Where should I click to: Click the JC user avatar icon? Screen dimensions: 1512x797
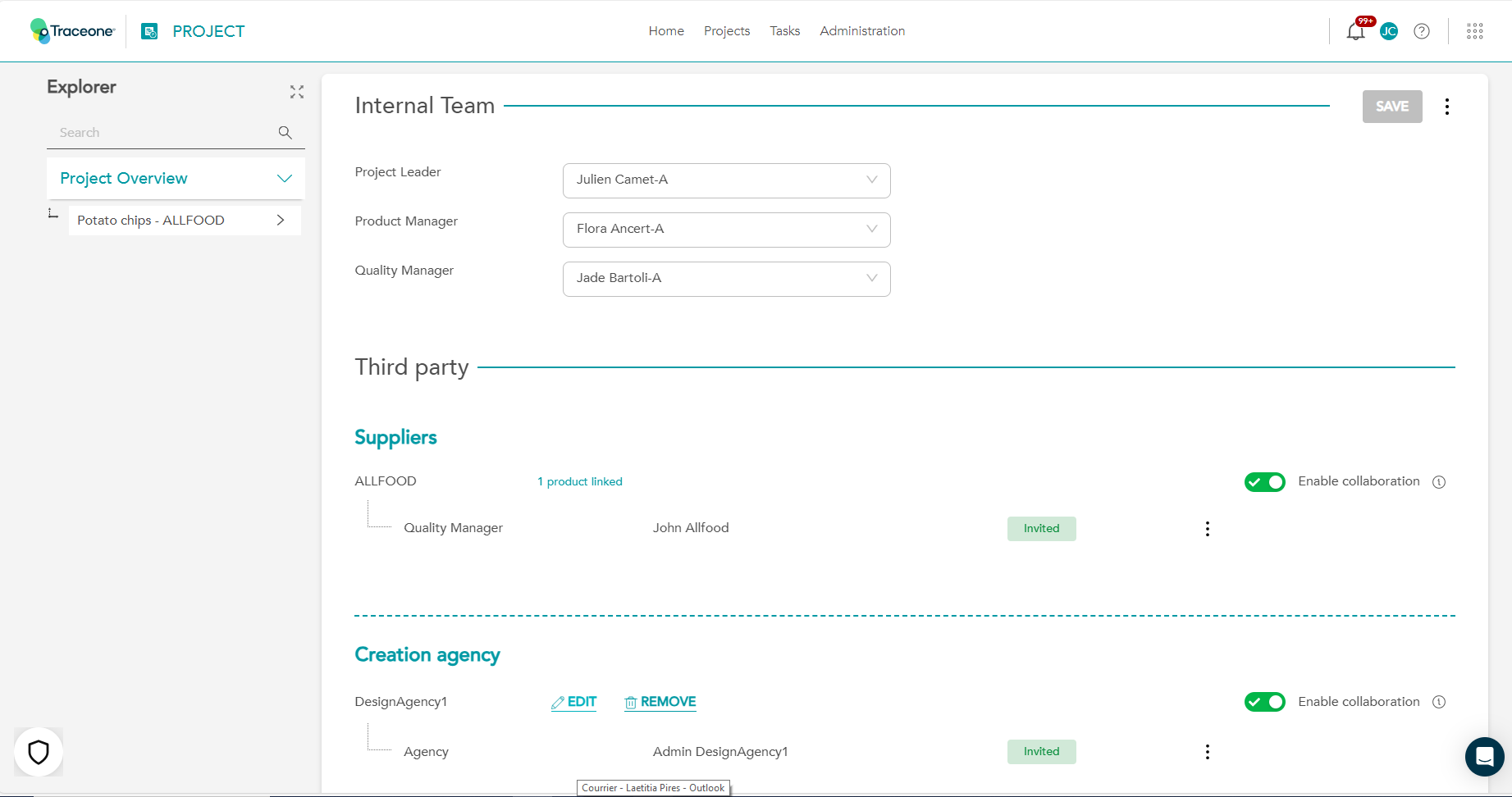click(1388, 31)
